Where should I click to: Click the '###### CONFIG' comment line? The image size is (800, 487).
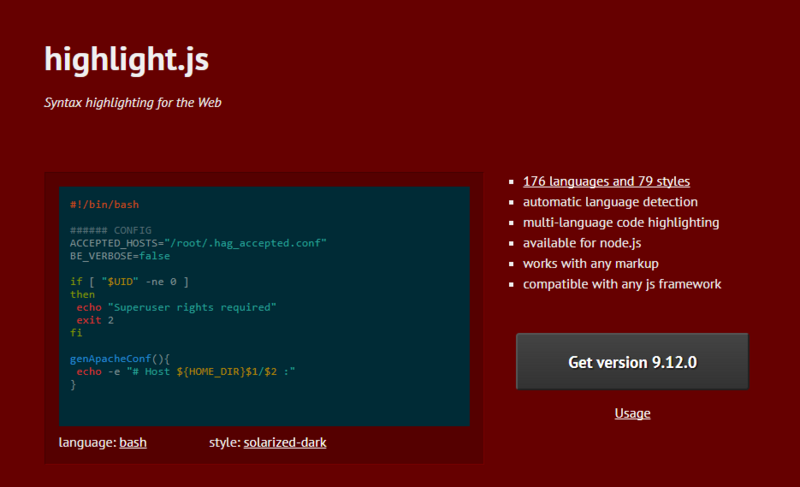pos(111,230)
